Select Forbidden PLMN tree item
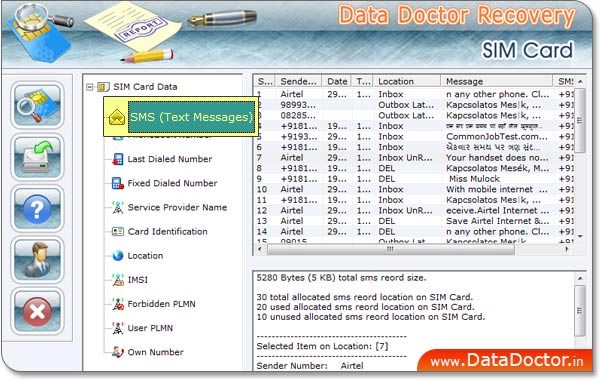600x380 pixels. 161,304
